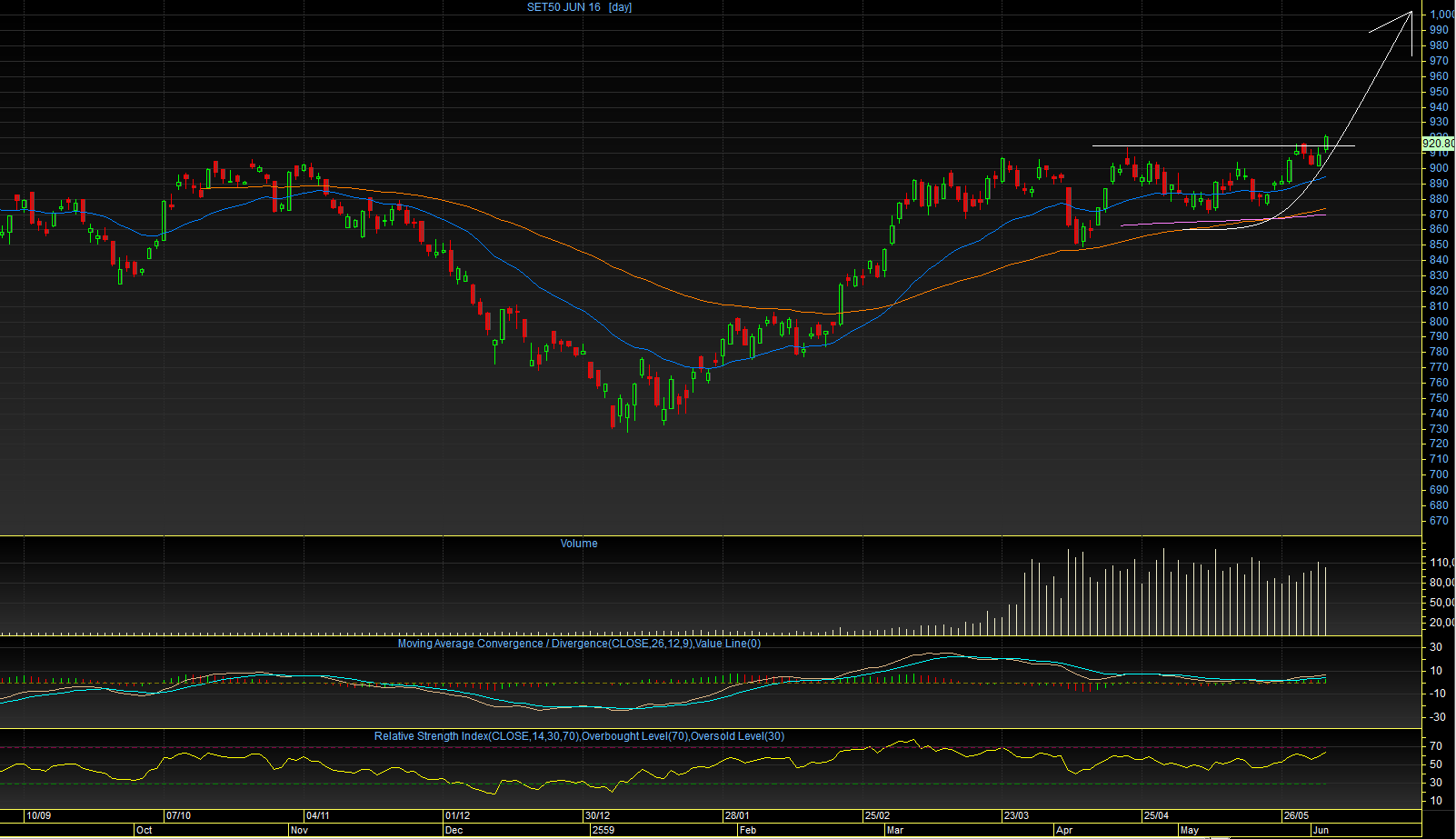Viewport: 1456px width, 839px height.
Task: Click the 25/02 date label
Action: [877, 815]
